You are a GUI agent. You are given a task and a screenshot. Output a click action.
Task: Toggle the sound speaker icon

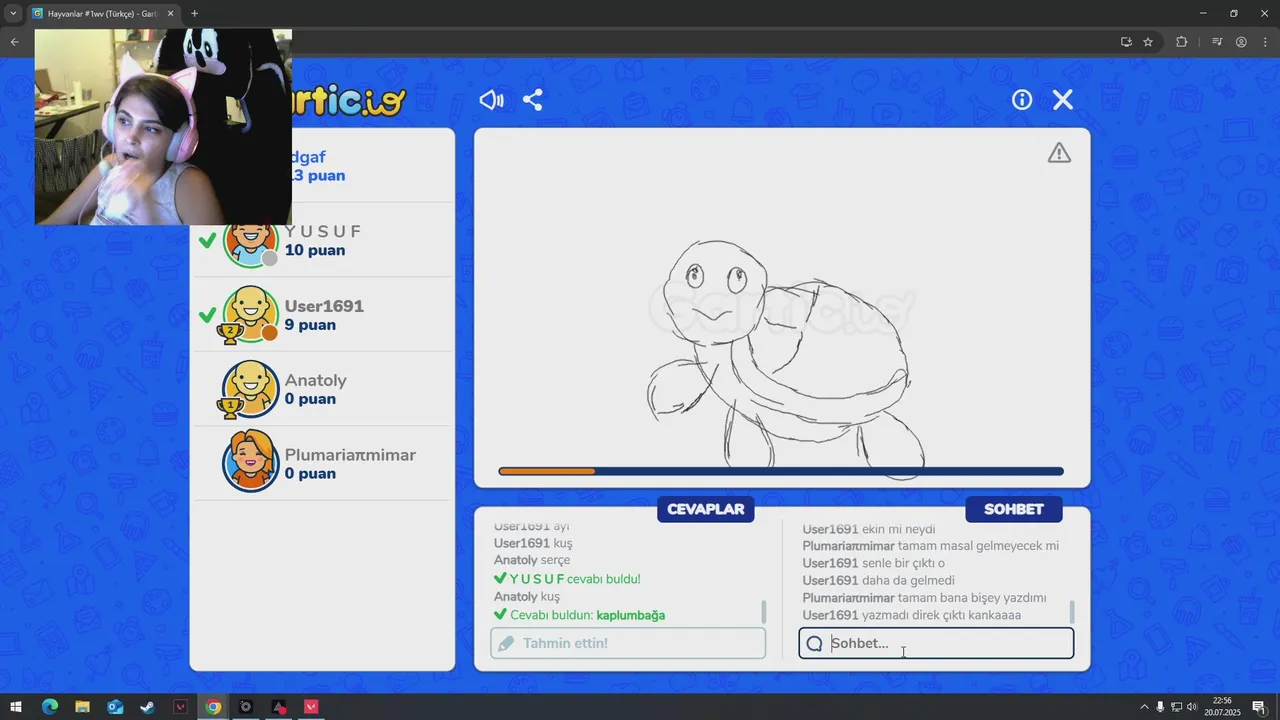click(491, 100)
